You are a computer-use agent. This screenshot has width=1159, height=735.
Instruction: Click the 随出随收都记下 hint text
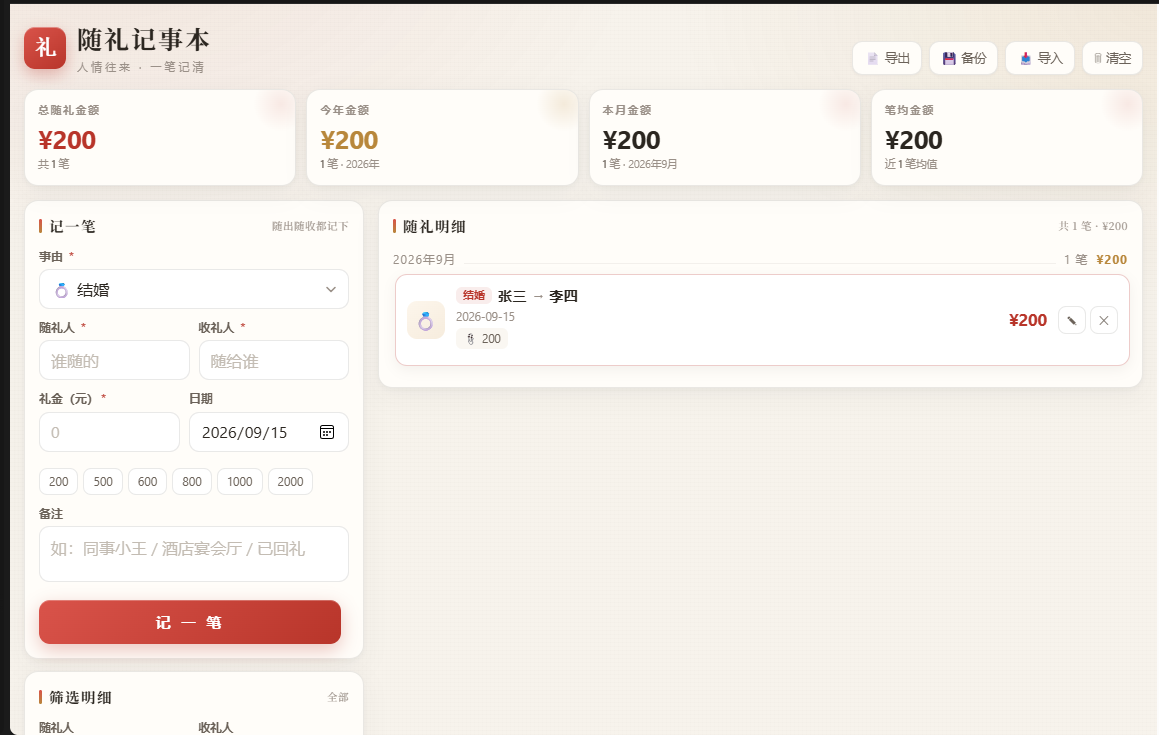(x=310, y=226)
